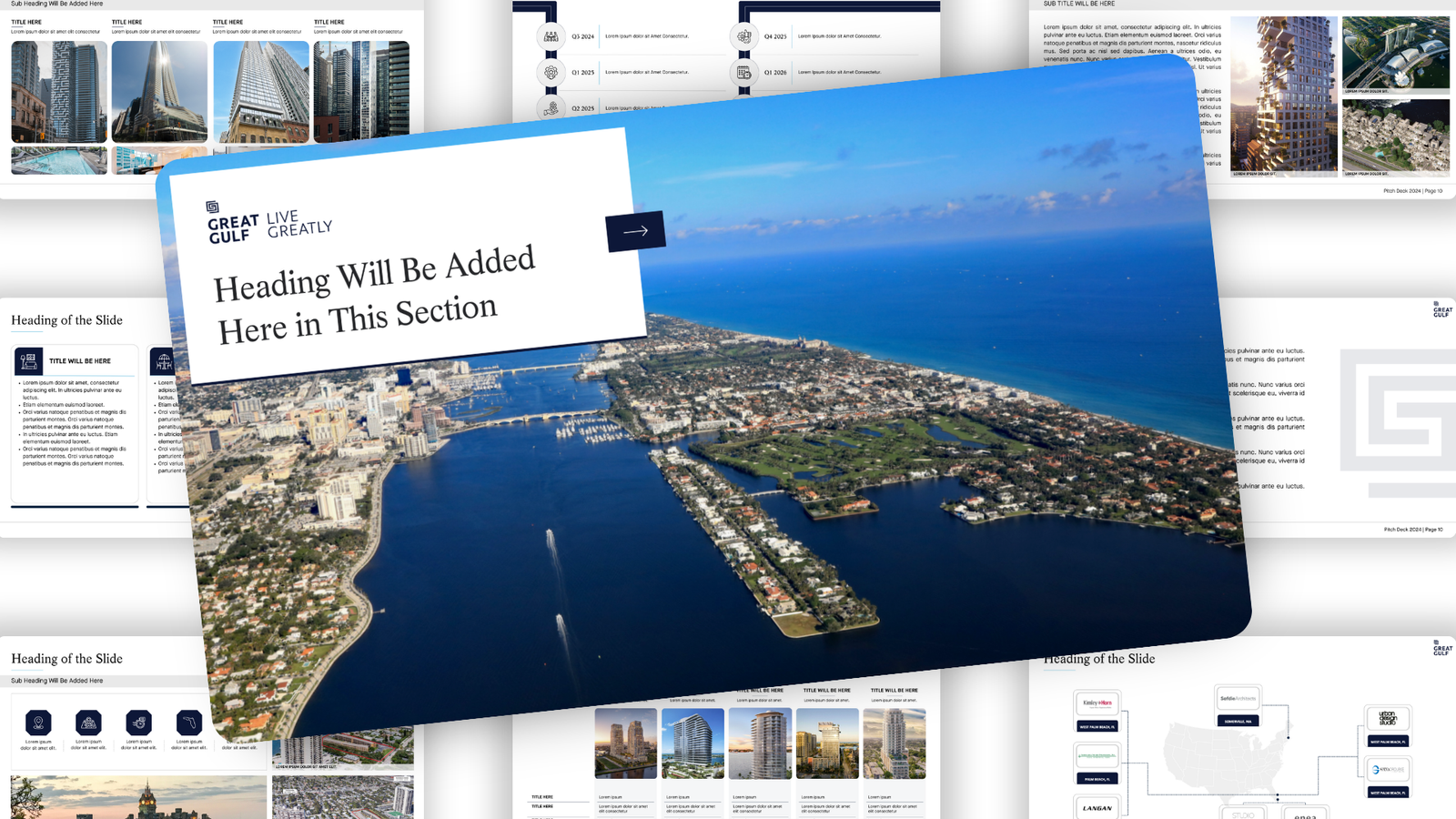Click the gear icon beside Q1 2025
Viewport: 1456px width, 819px height.
551,73
